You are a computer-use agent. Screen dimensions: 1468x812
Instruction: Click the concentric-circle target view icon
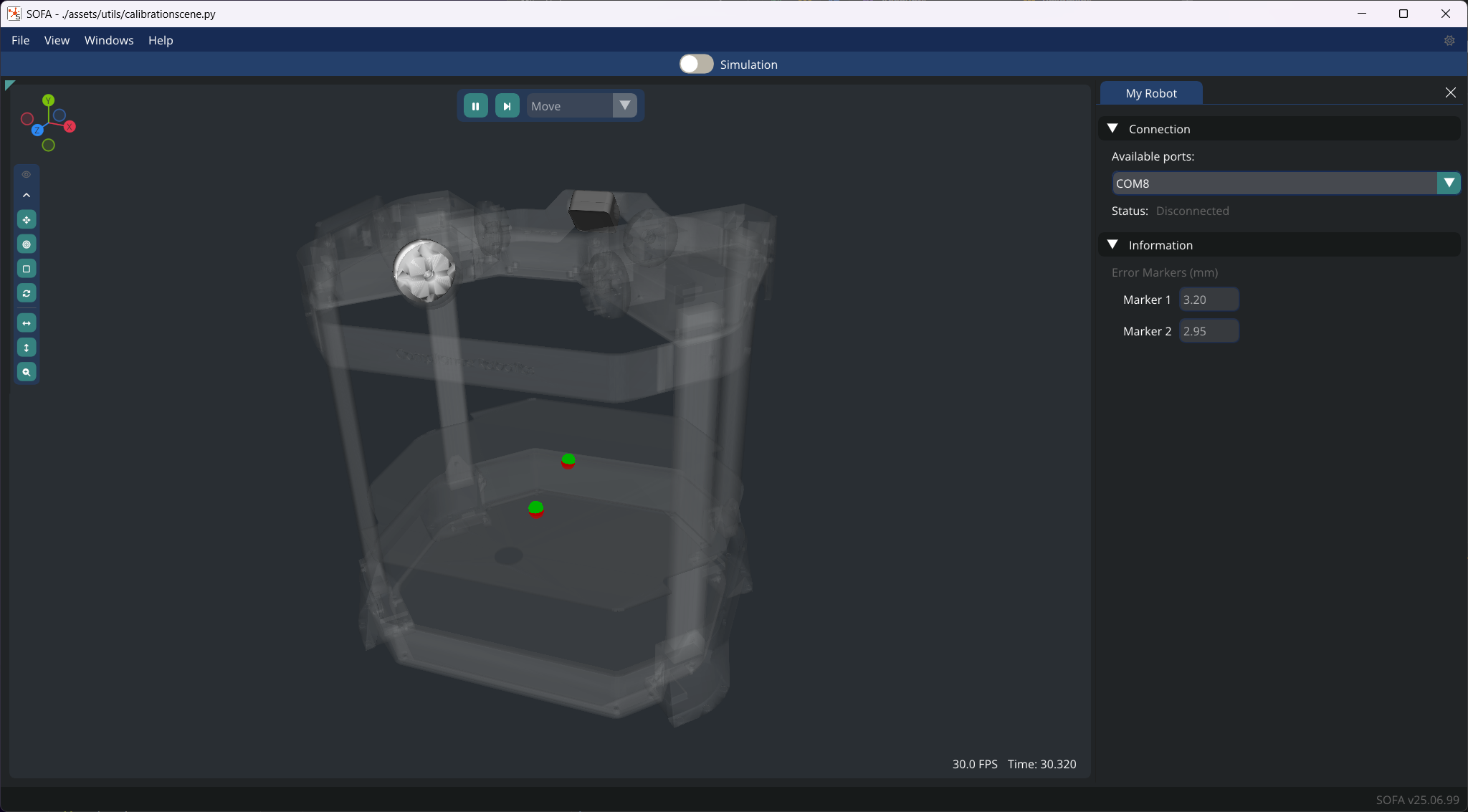click(27, 244)
